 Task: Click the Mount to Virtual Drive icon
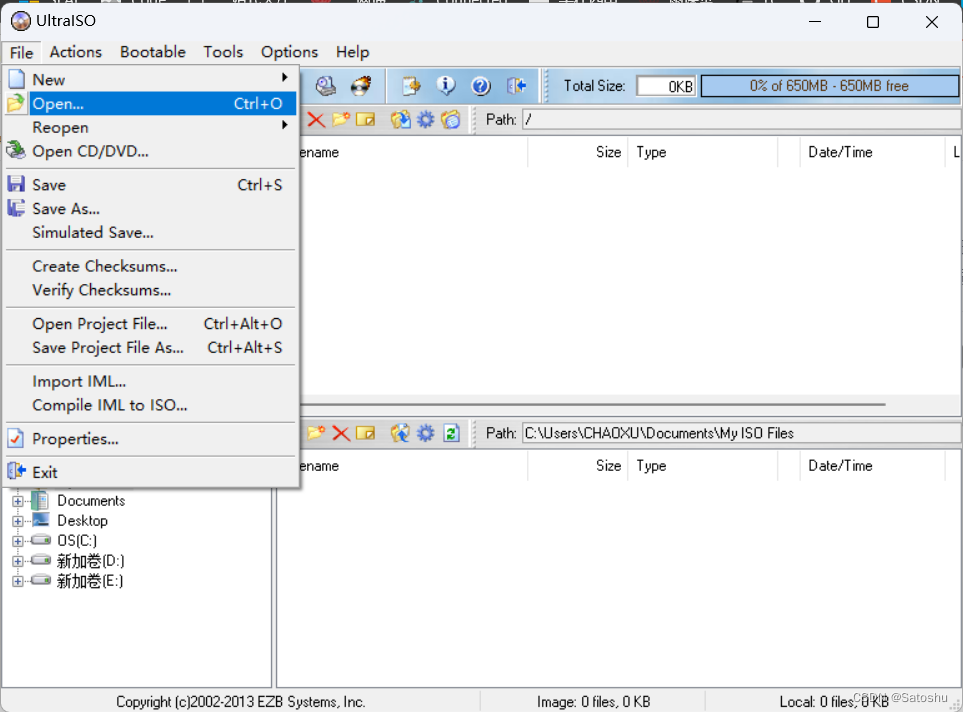[x=327, y=86]
